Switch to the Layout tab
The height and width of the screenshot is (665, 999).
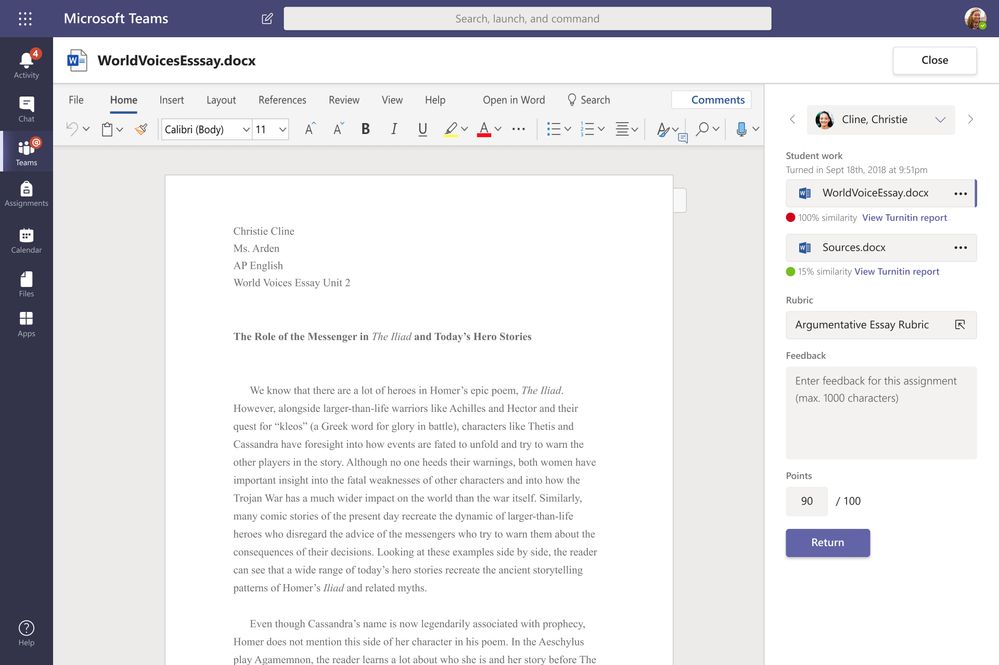click(x=221, y=100)
